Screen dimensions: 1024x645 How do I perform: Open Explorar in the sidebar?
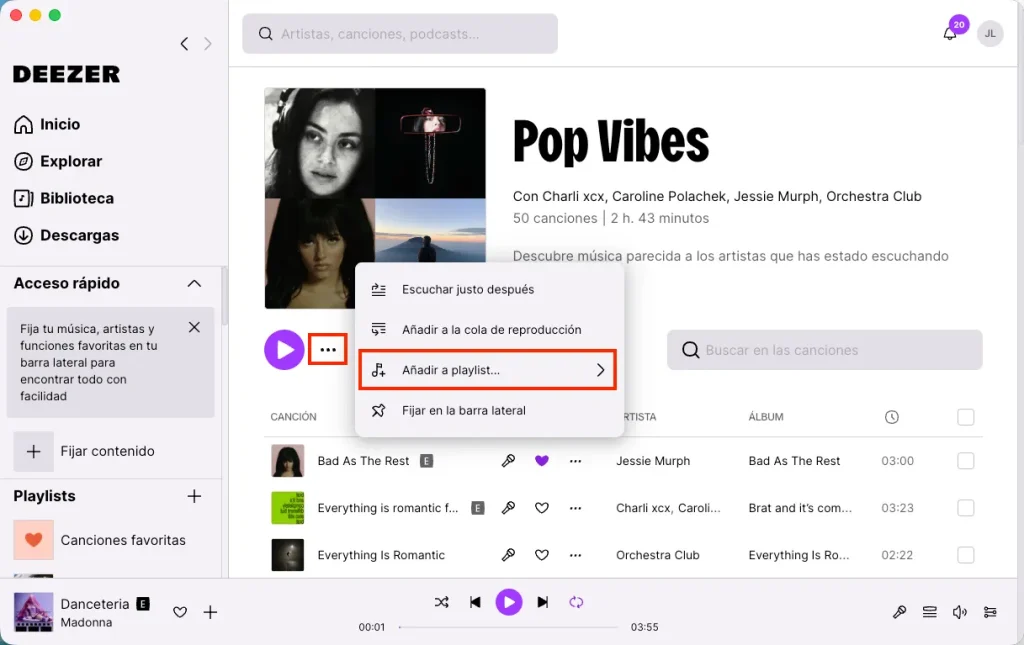[x=58, y=161]
